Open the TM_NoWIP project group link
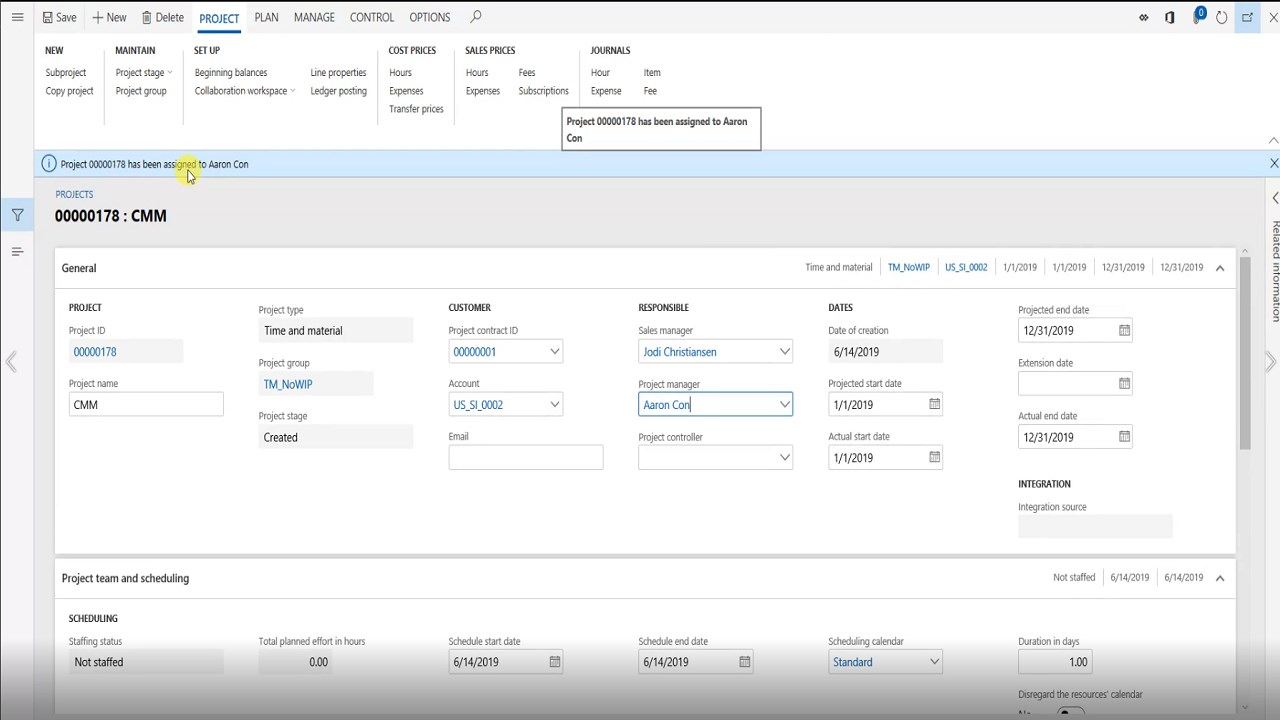This screenshot has height=720, width=1280. coord(287,384)
